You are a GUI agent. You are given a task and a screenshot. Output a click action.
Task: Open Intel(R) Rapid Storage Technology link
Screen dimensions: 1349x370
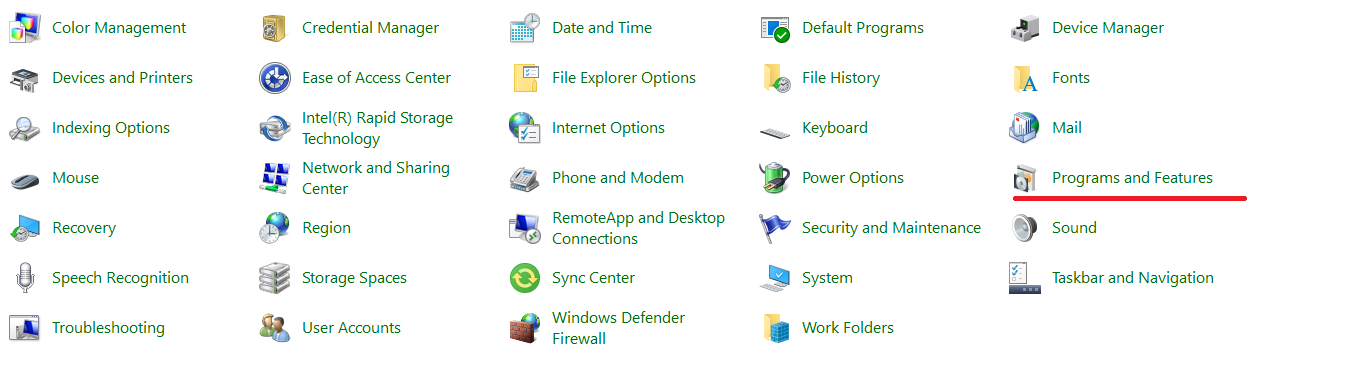coord(377,128)
